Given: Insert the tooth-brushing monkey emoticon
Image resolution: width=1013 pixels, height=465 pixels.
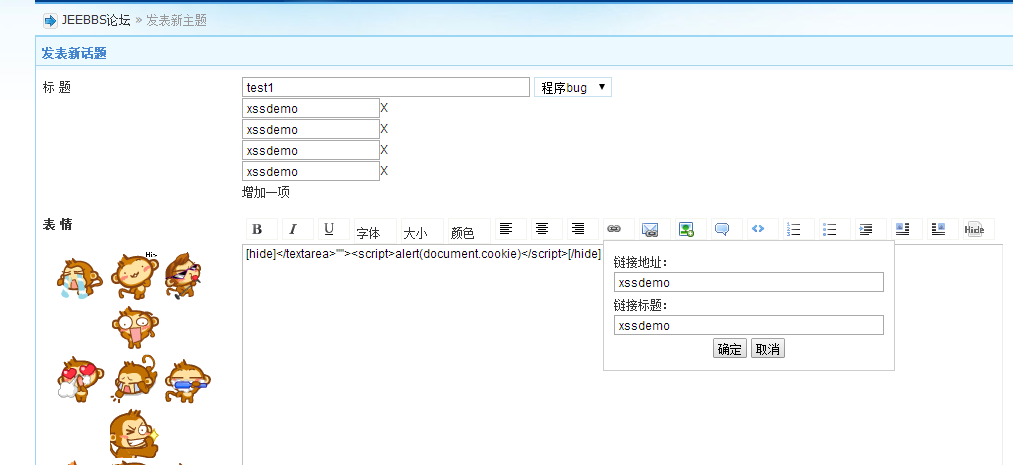Looking at the screenshot, I should point(187,381).
